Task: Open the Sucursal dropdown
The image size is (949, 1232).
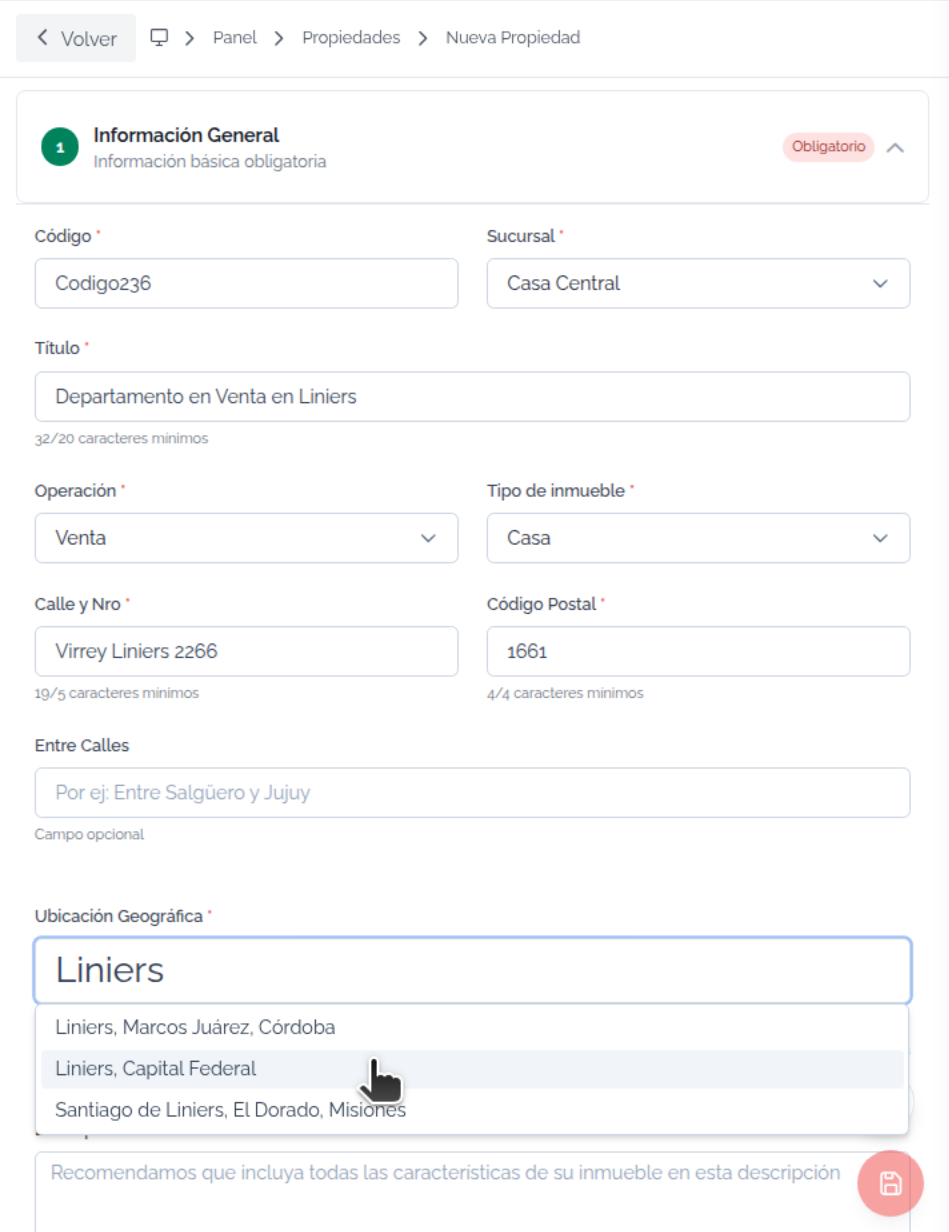Action: pyautogui.click(x=698, y=283)
